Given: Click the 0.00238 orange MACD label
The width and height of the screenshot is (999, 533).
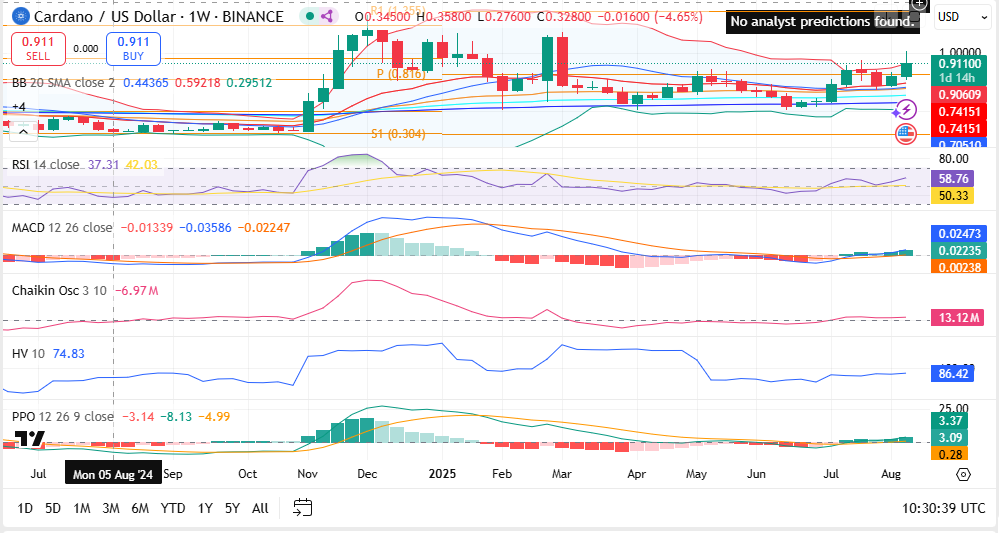Looking at the screenshot, I should tap(959, 267).
